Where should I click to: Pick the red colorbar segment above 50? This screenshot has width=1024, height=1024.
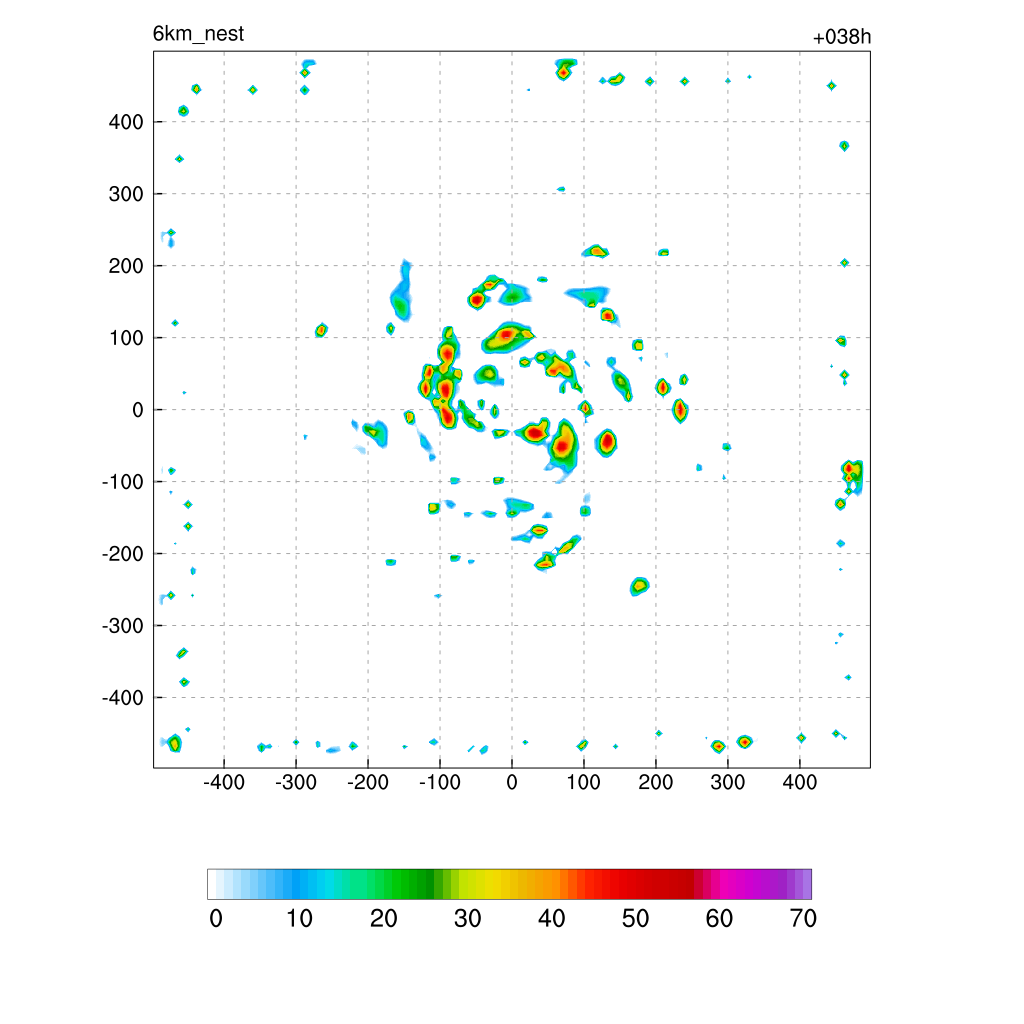click(639, 884)
